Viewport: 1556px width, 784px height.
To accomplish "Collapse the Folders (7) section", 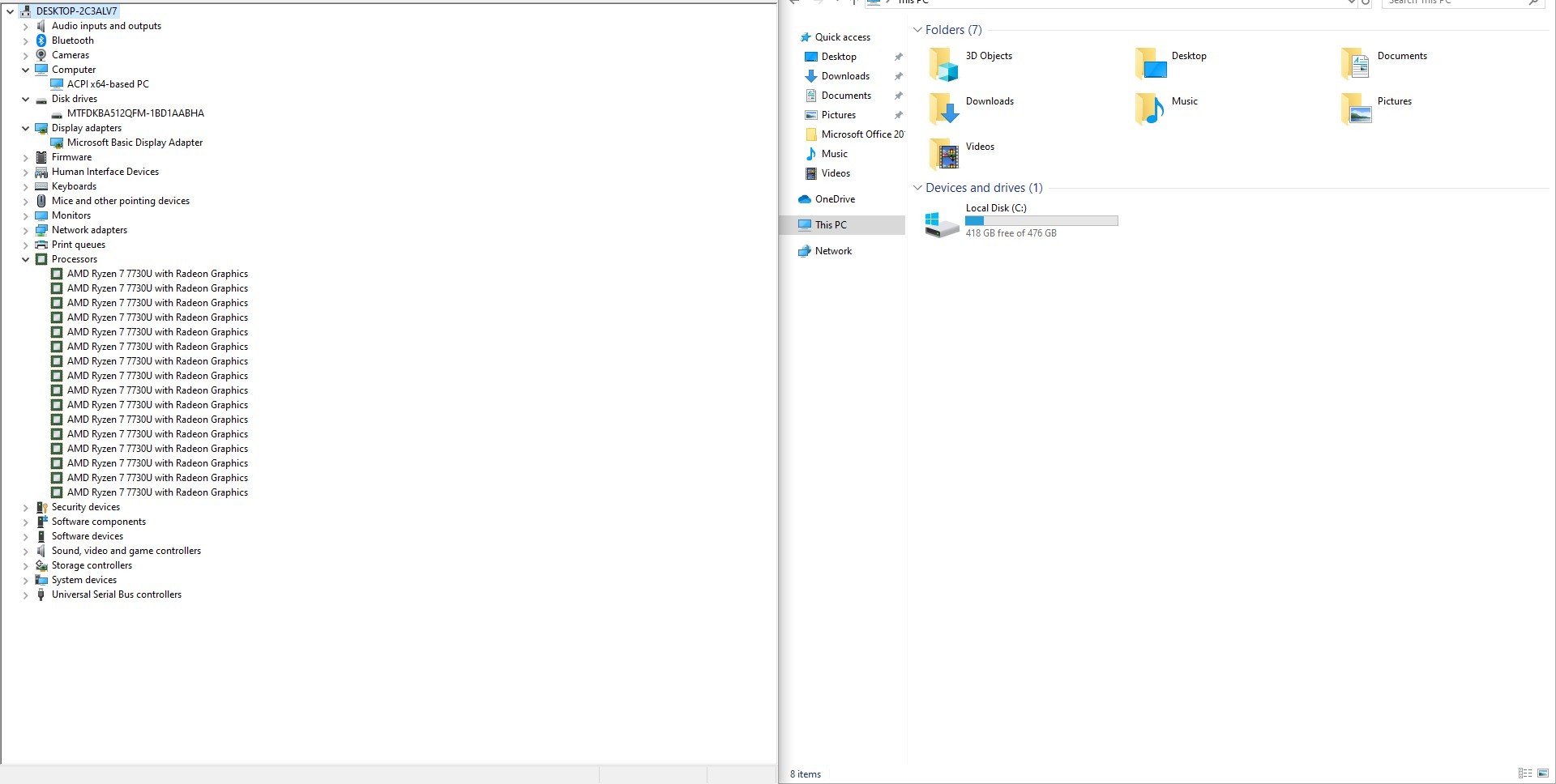I will (917, 30).
